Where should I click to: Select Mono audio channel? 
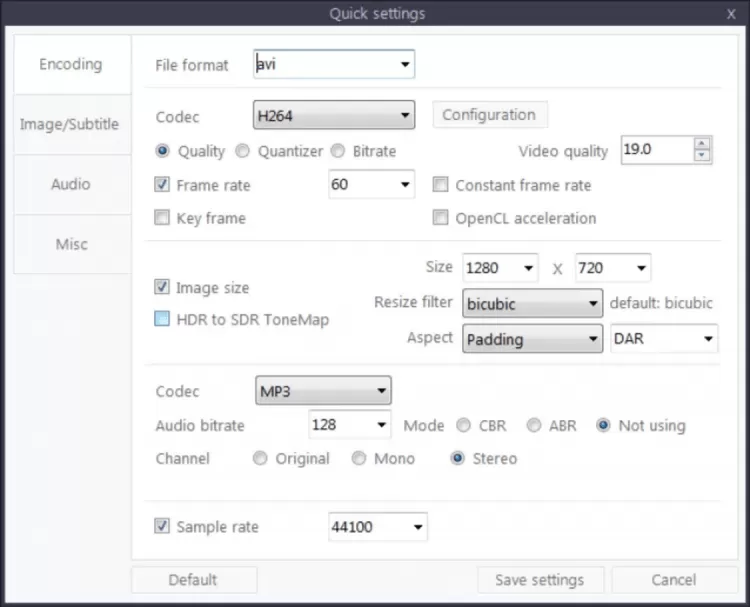[359, 459]
